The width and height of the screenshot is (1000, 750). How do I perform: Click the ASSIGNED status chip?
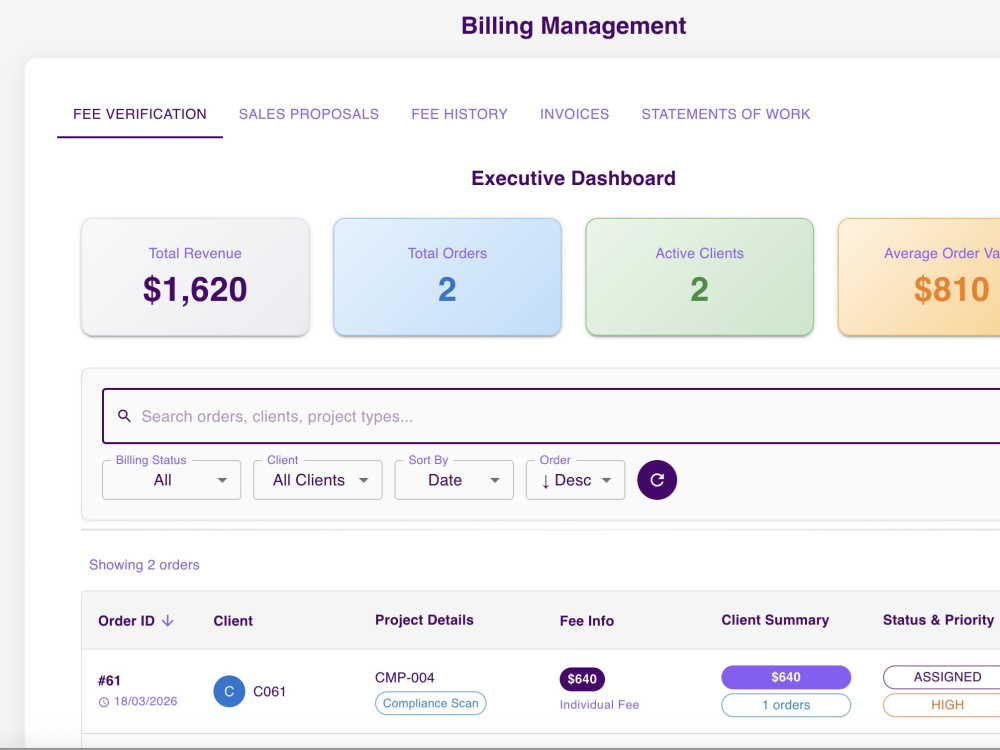click(943, 677)
